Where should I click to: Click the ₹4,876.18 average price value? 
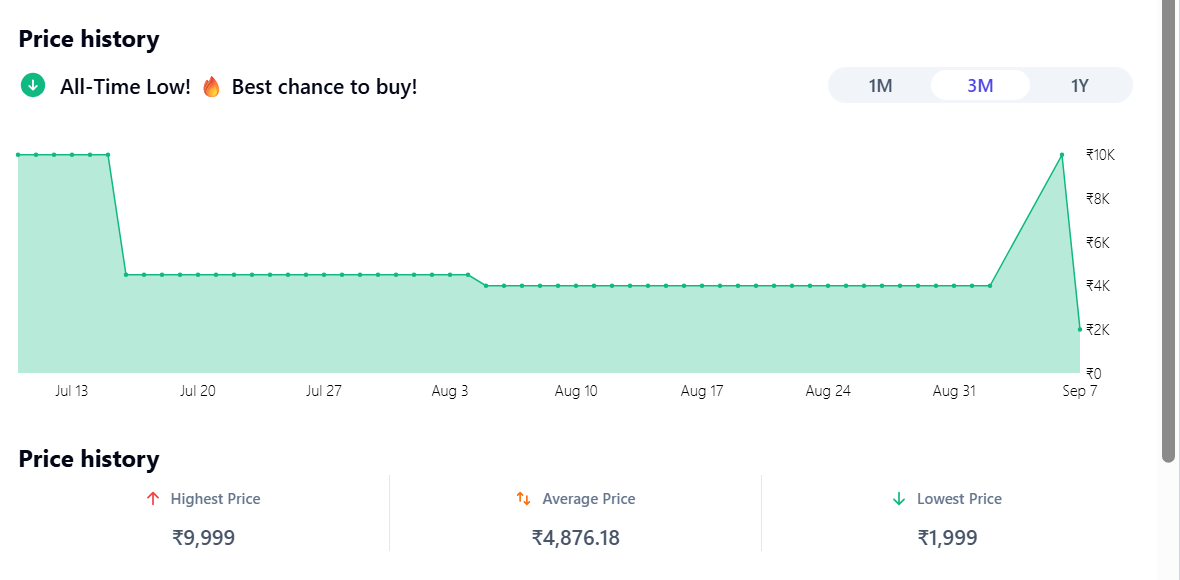[576, 538]
